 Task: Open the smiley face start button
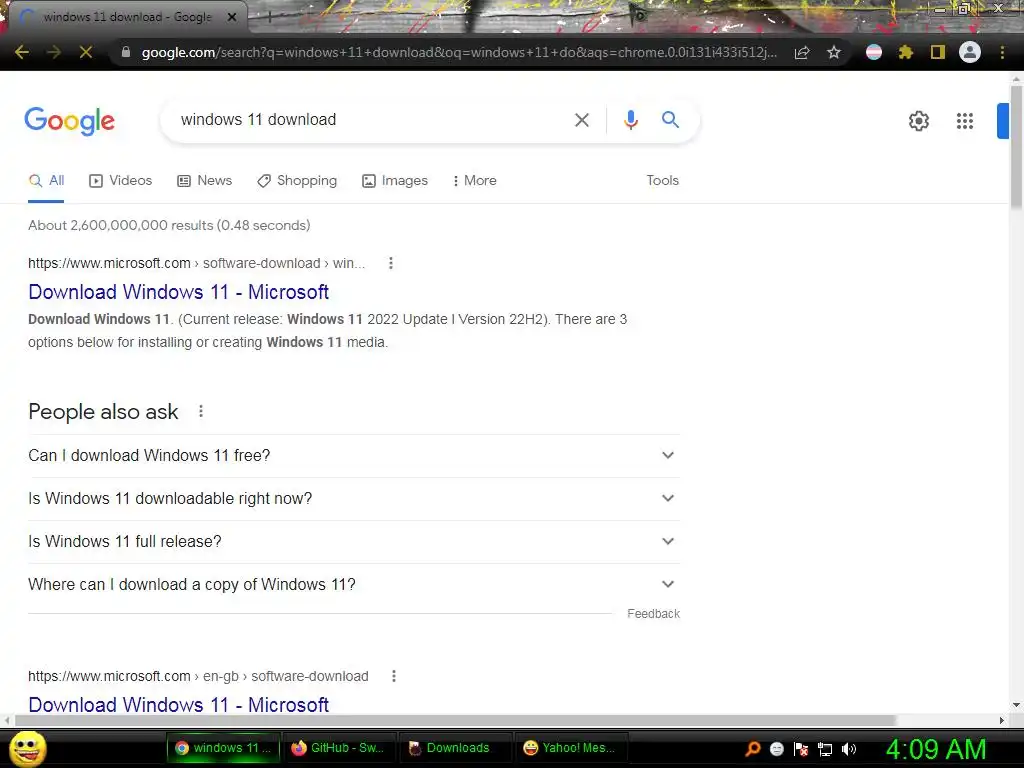pos(27,748)
